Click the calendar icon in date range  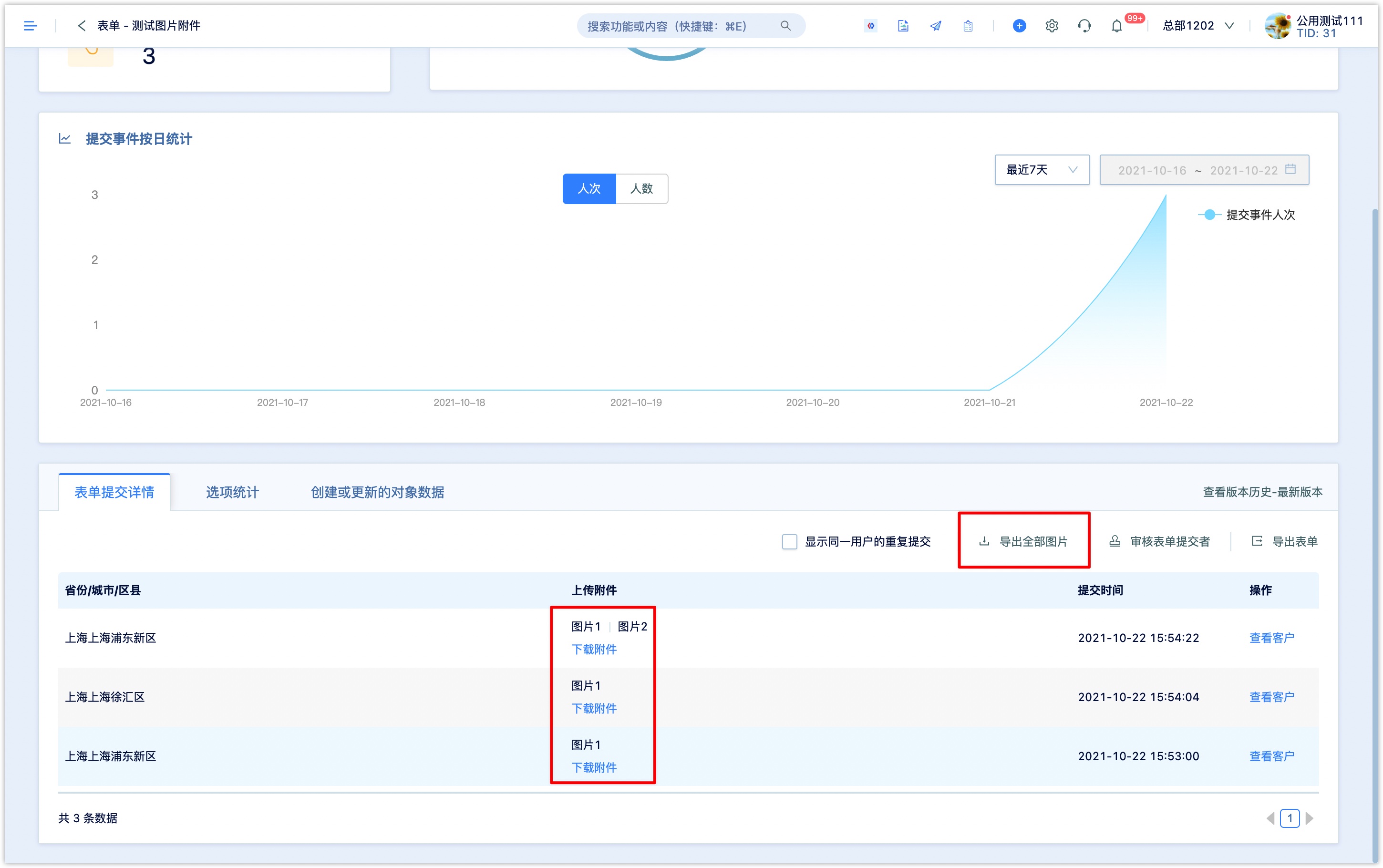click(x=1290, y=169)
